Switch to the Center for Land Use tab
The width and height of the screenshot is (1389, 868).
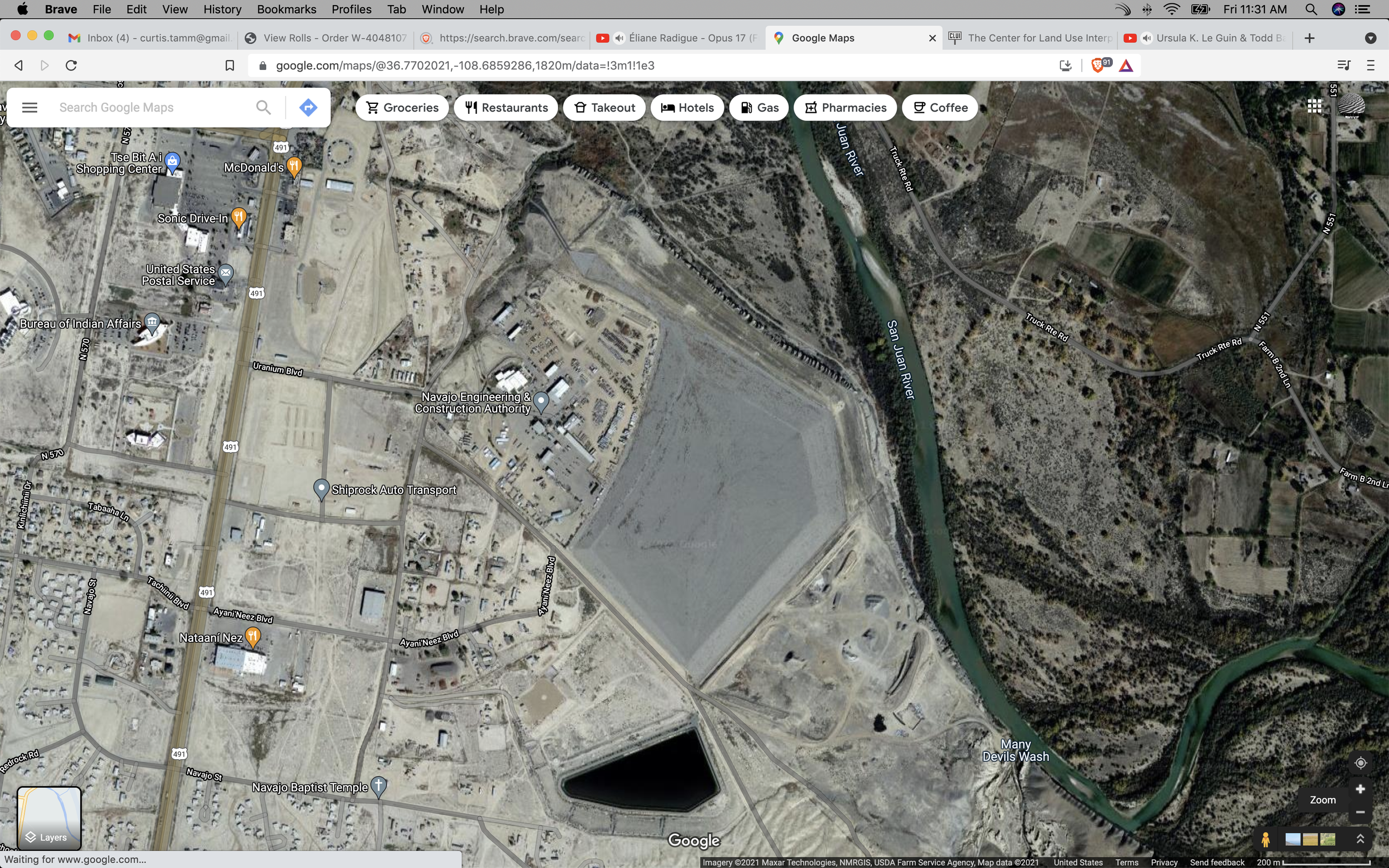tap(1031, 38)
